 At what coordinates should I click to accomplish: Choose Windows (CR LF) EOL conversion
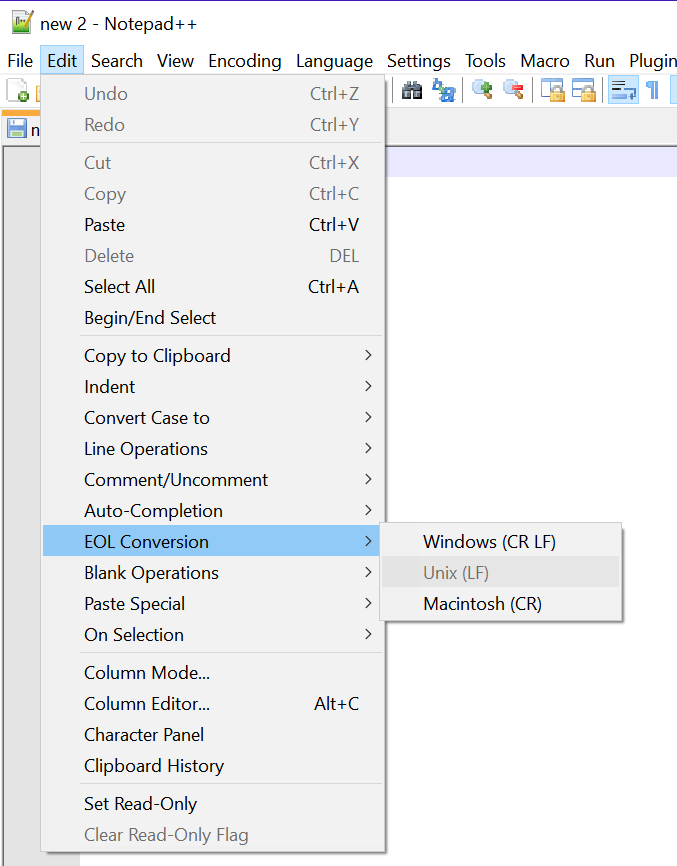(489, 542)
